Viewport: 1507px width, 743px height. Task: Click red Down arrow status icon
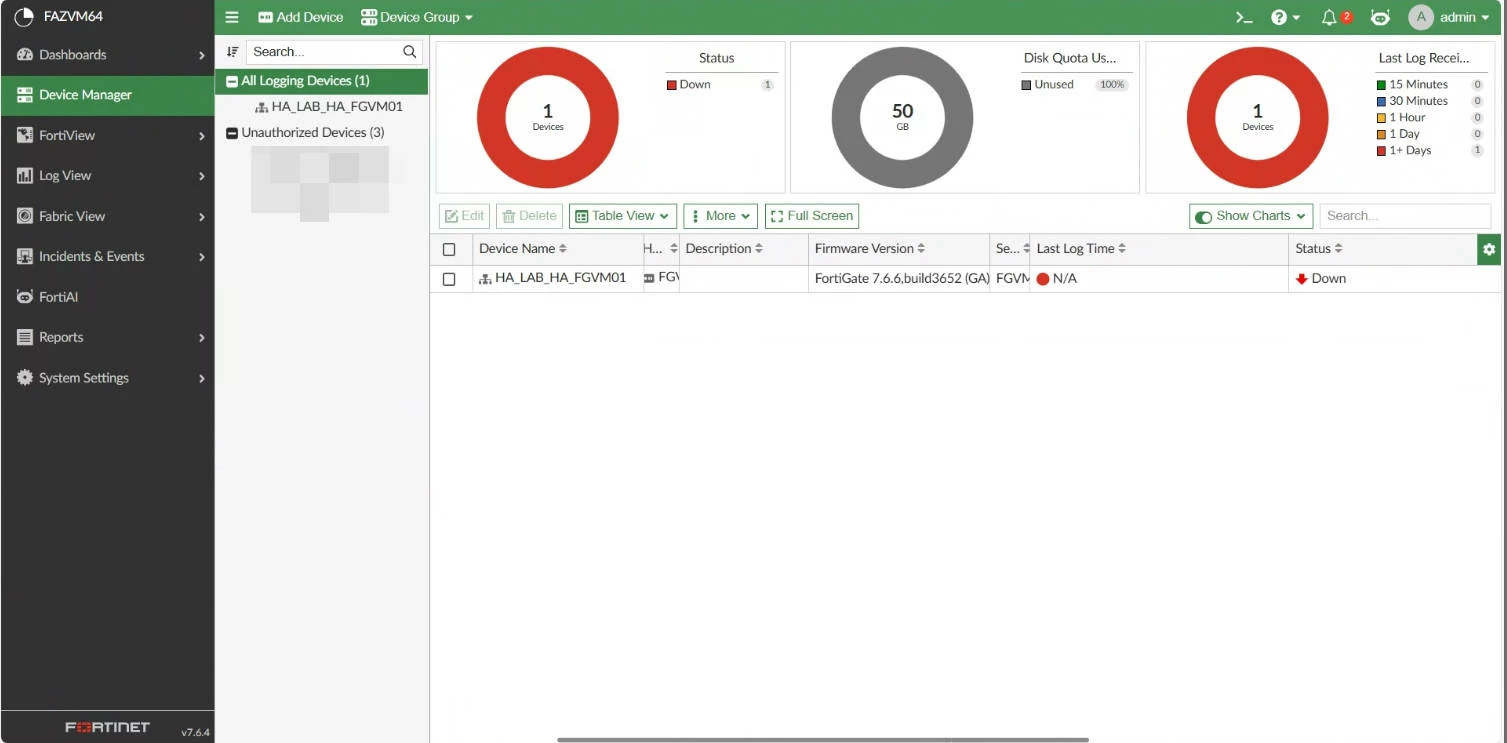pyautogui.click(x=1301, y=279)
